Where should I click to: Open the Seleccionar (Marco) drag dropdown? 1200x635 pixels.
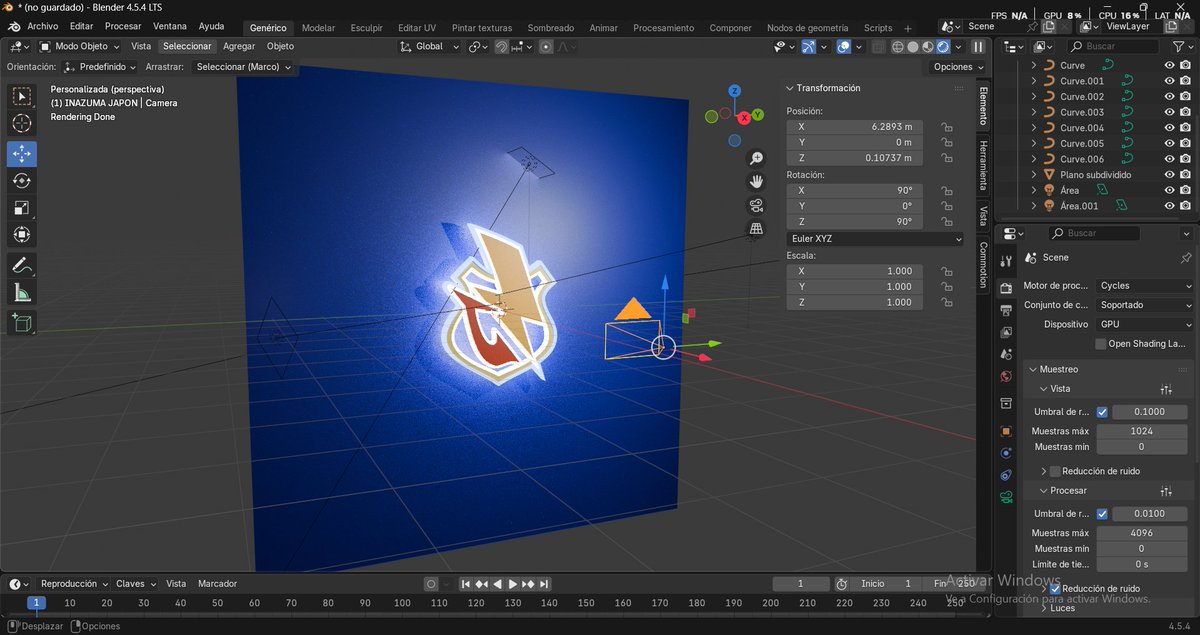click(243, 67)
